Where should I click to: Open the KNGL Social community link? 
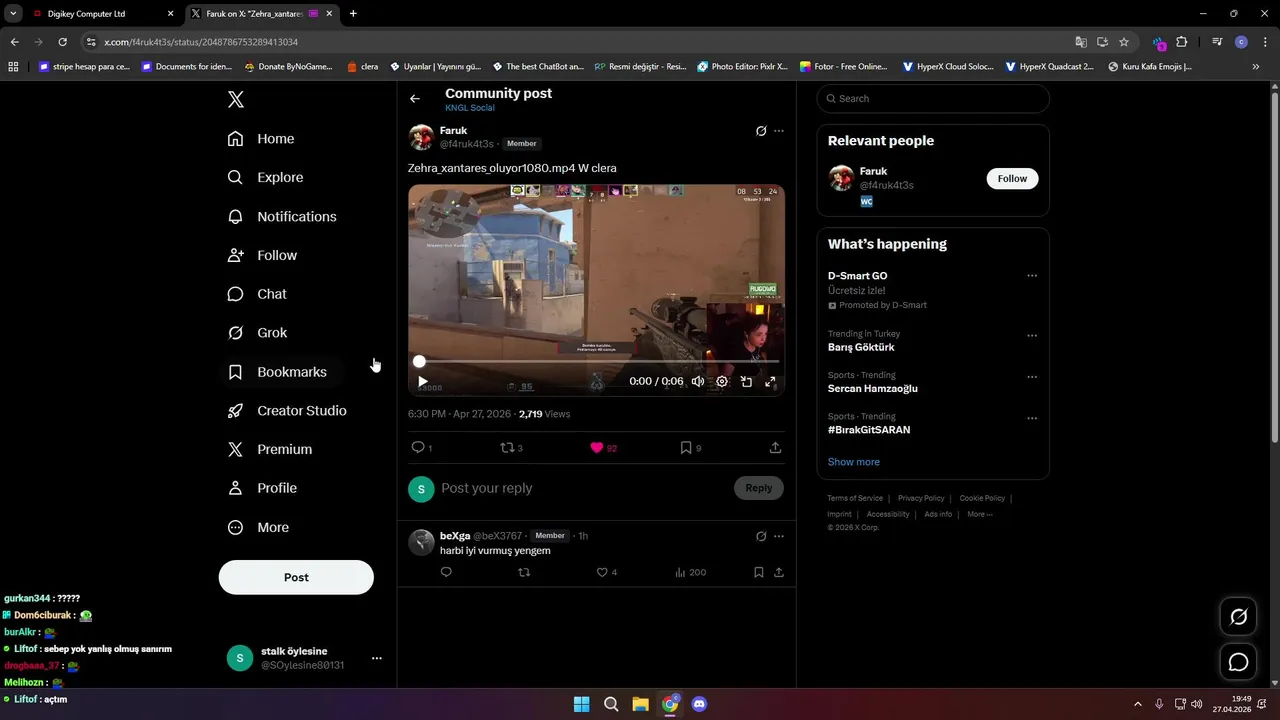470,108
